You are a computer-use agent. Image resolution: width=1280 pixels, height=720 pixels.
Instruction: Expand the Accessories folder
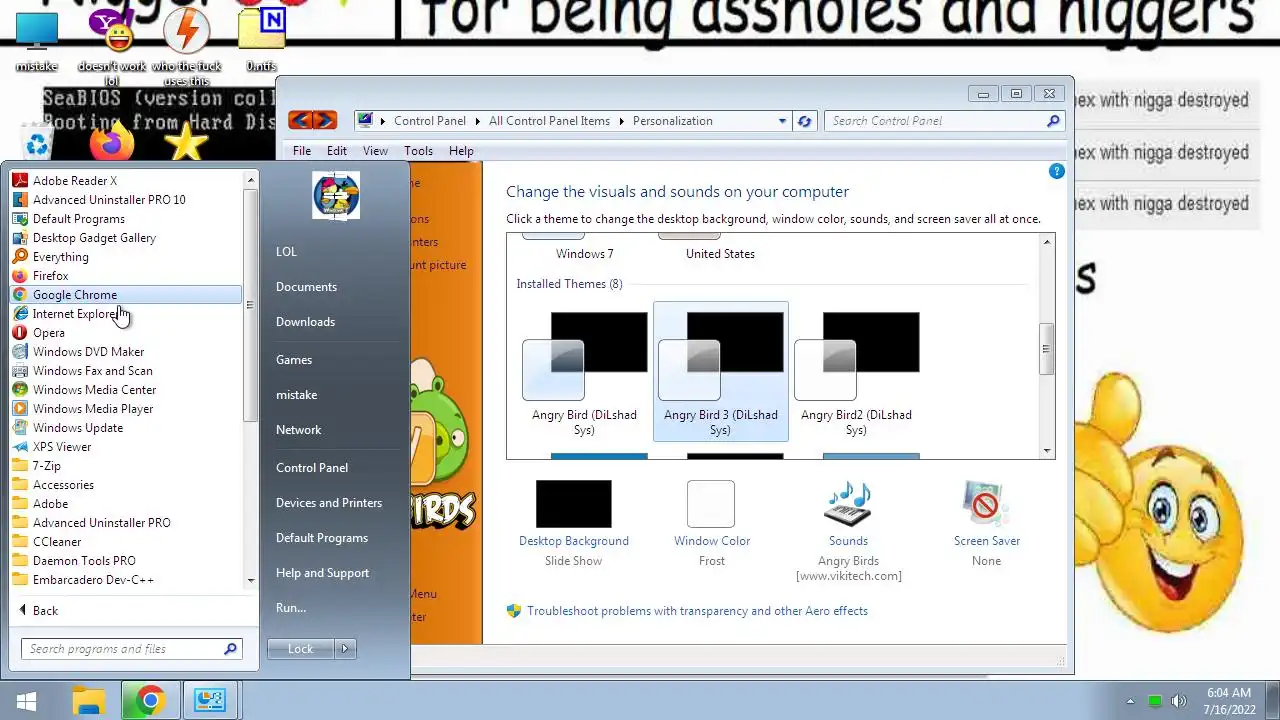point(63,485)
